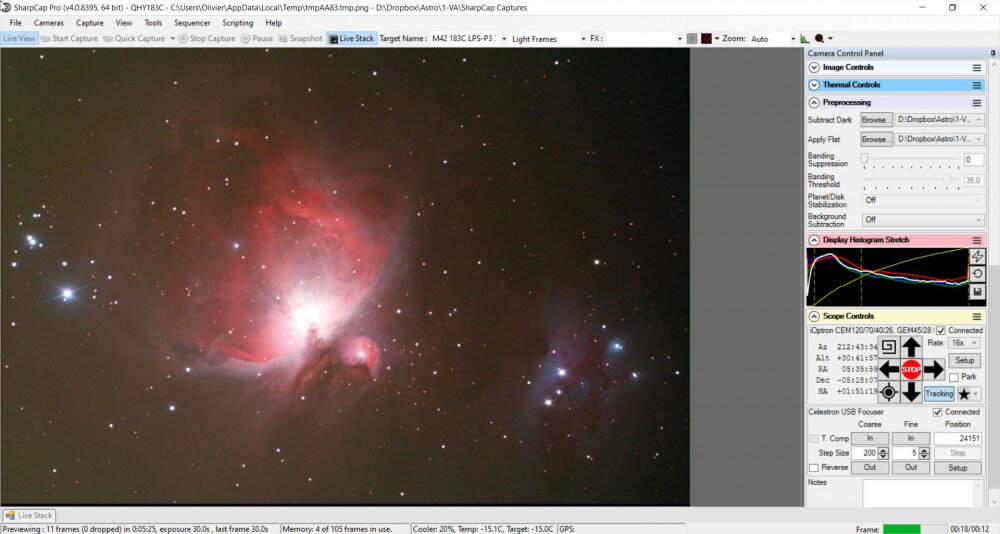
Task: Collapse the Display Histogram Stretch section
Action: click(x=814, y=241)
